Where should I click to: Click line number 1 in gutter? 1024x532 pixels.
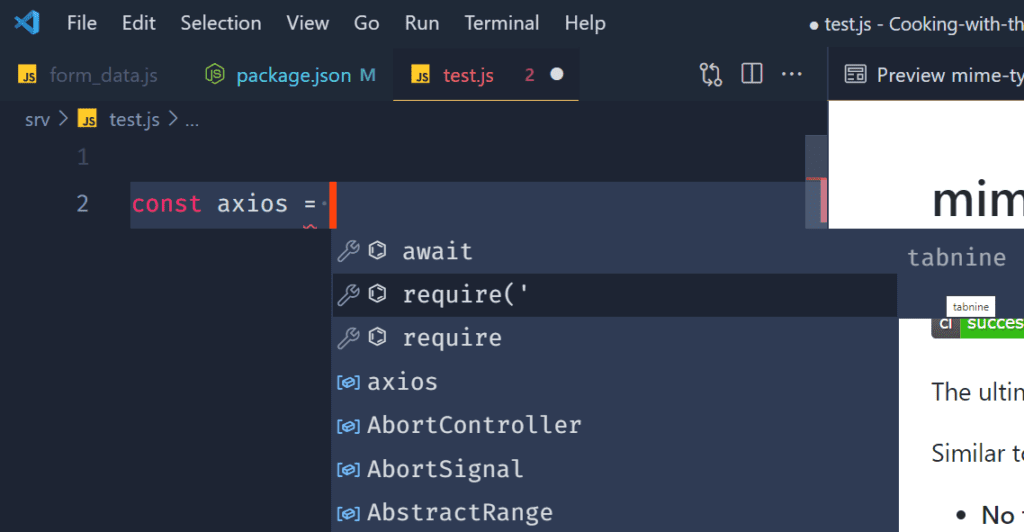(x=83, y=157)
